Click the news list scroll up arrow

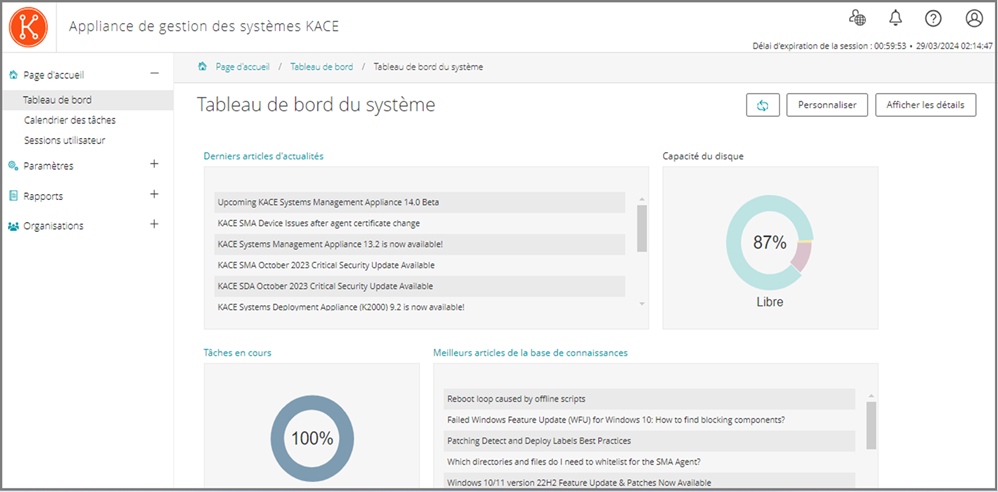point(642,199)
